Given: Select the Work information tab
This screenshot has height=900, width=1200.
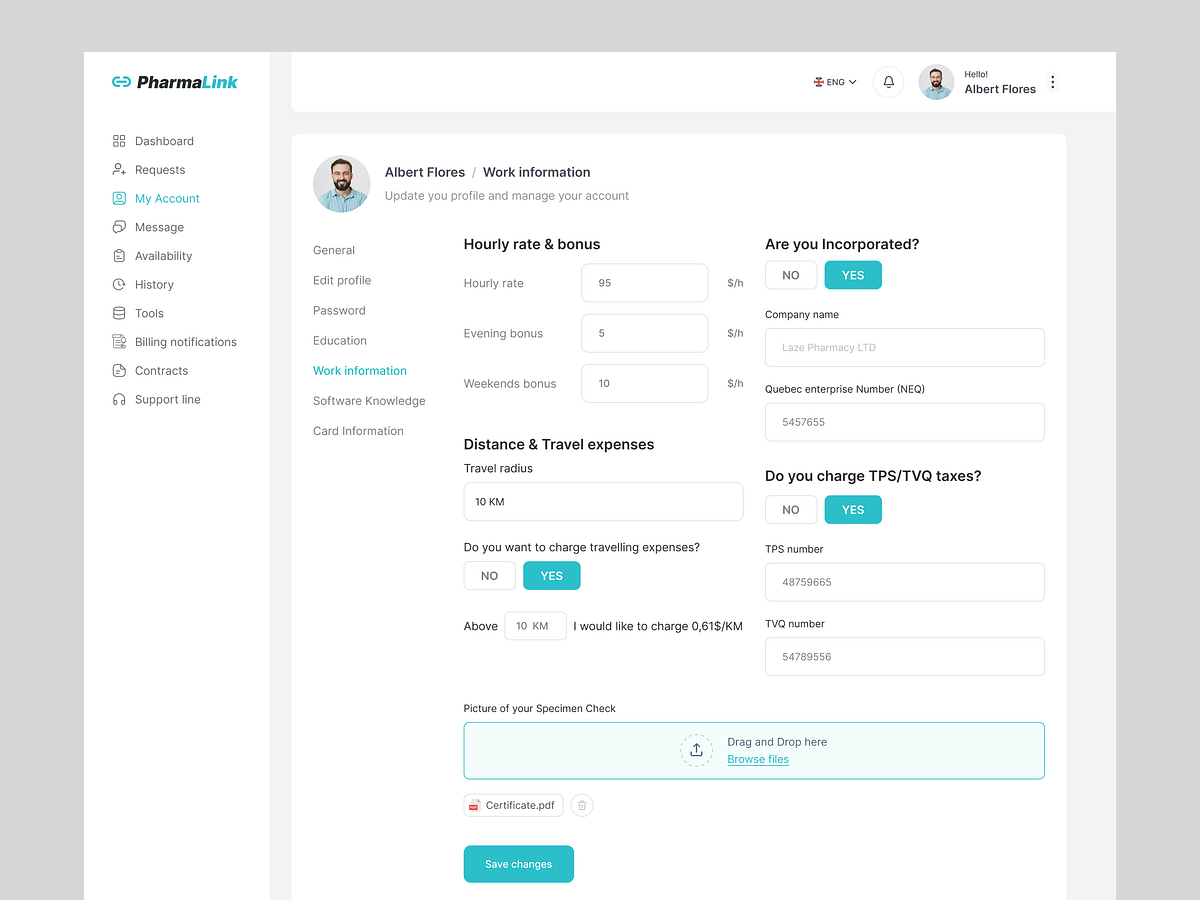Looking at the screenshot, I should pos(360,371).
